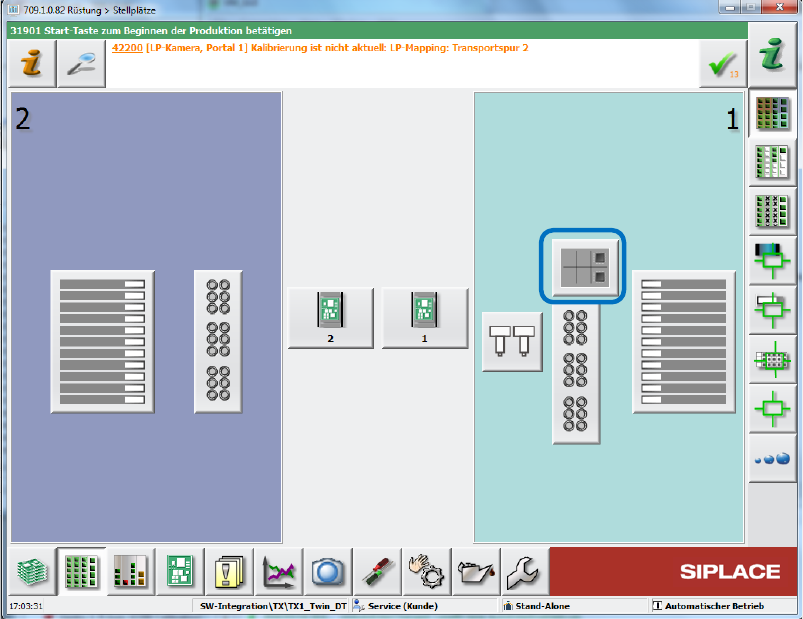The height and width of the screenshot is (619, 803).
Task: Click the SW-Integration\TX\TX1_Twin_DT status entry
Action: coord(273,606)
